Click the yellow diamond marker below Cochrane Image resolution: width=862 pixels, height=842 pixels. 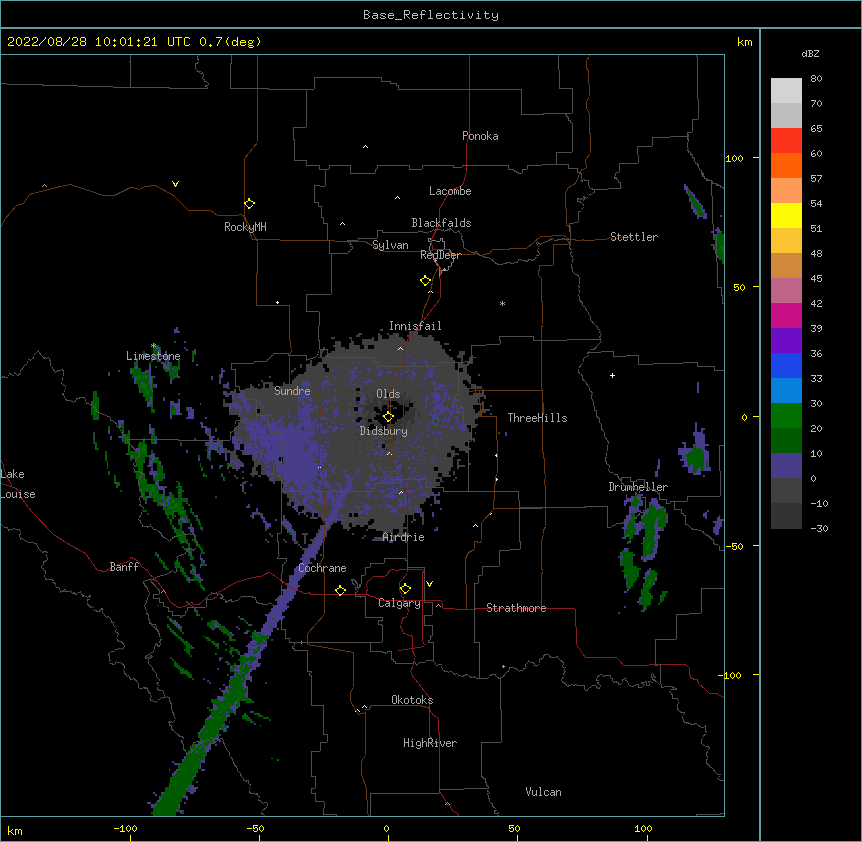pyautogui.click(x=340, y=590)
